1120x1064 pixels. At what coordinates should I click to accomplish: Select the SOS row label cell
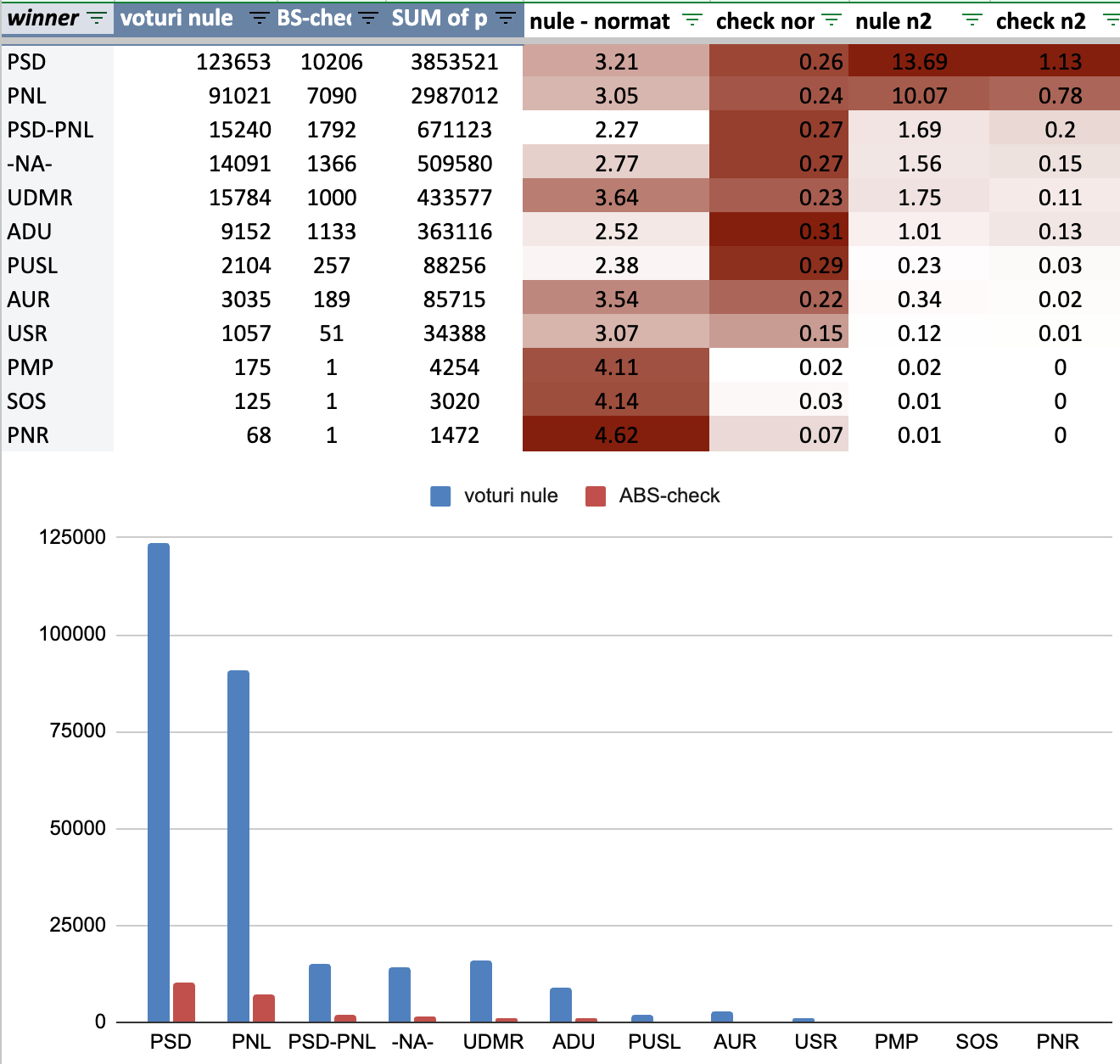[58, 401]
